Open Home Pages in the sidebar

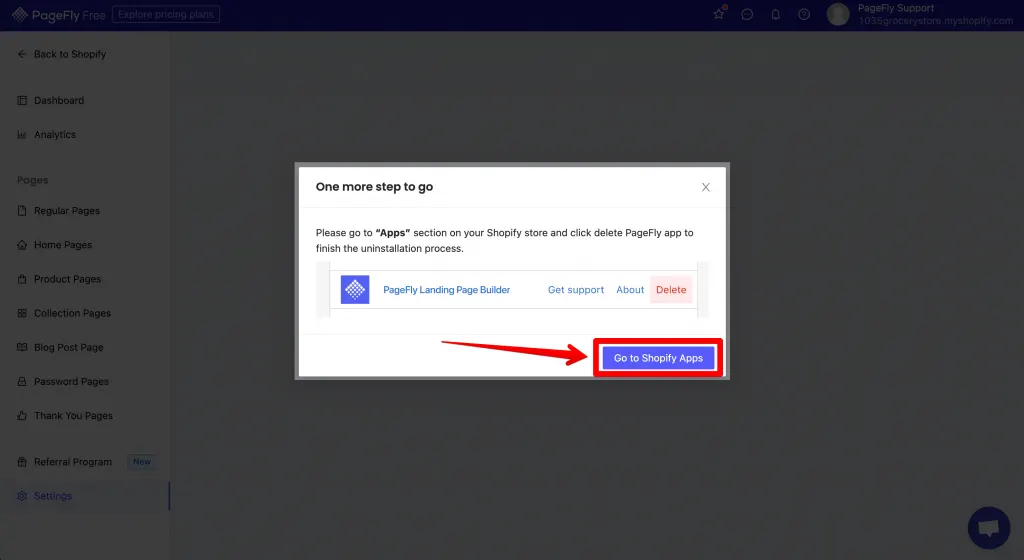63,245
